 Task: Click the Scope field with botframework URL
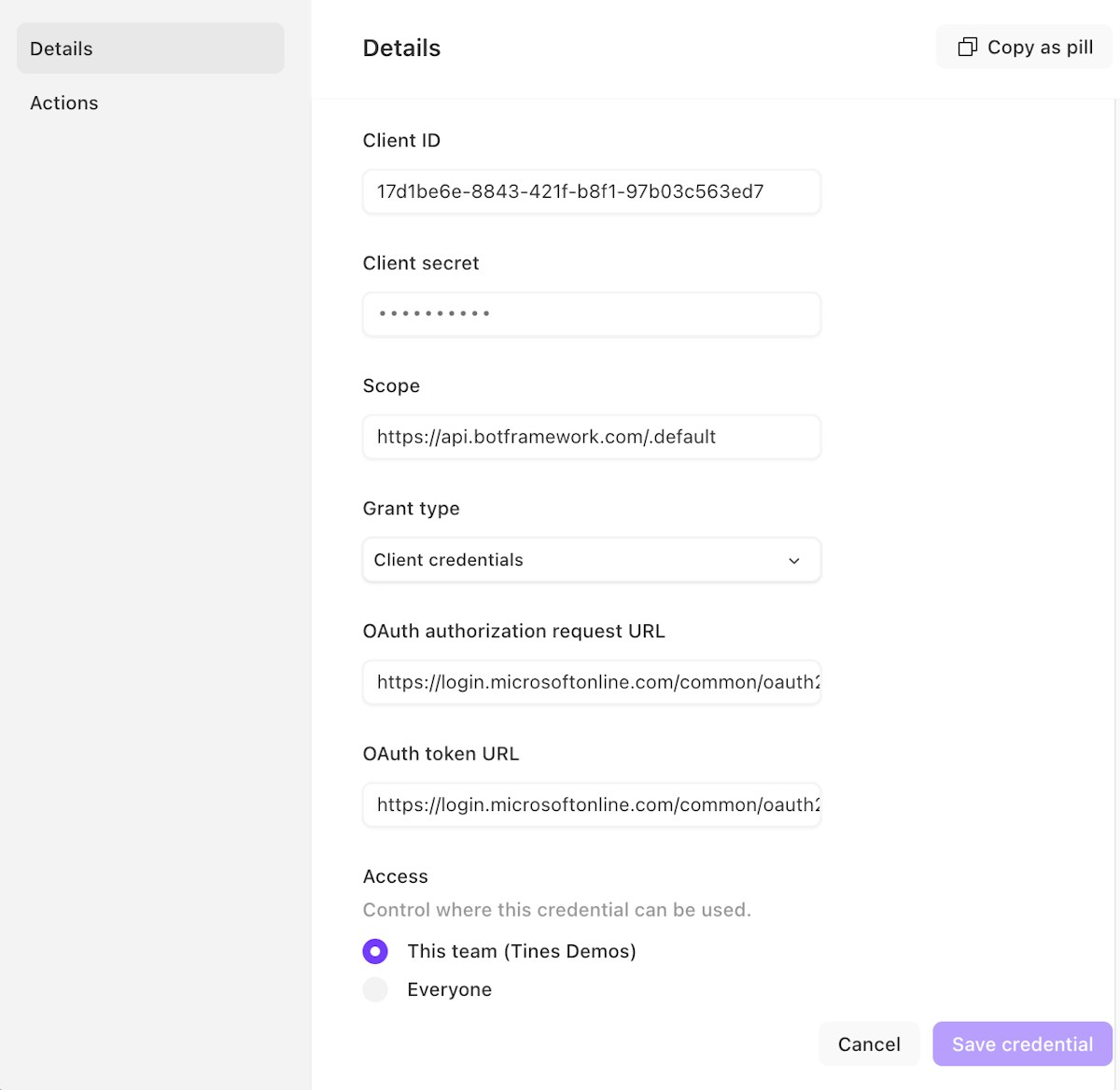click(x=591, y=437)
